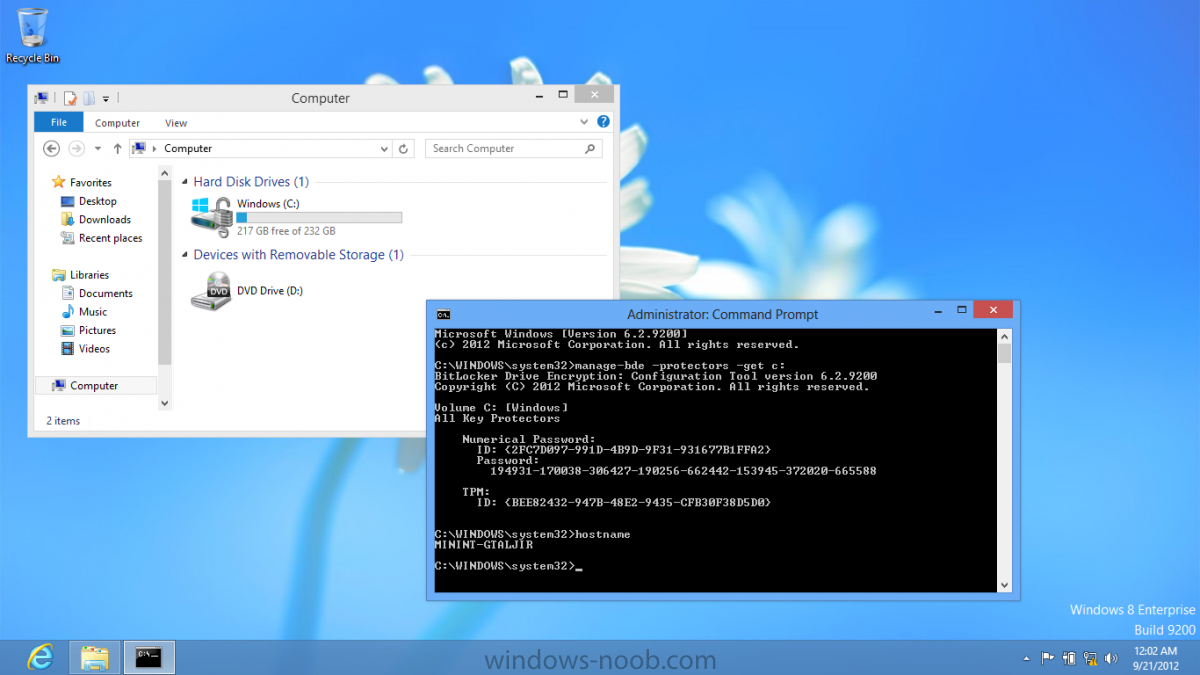Viewport: 1200px width, 675px height.
Task: Go up one level with Up arrow
Action: pos(117,148)
